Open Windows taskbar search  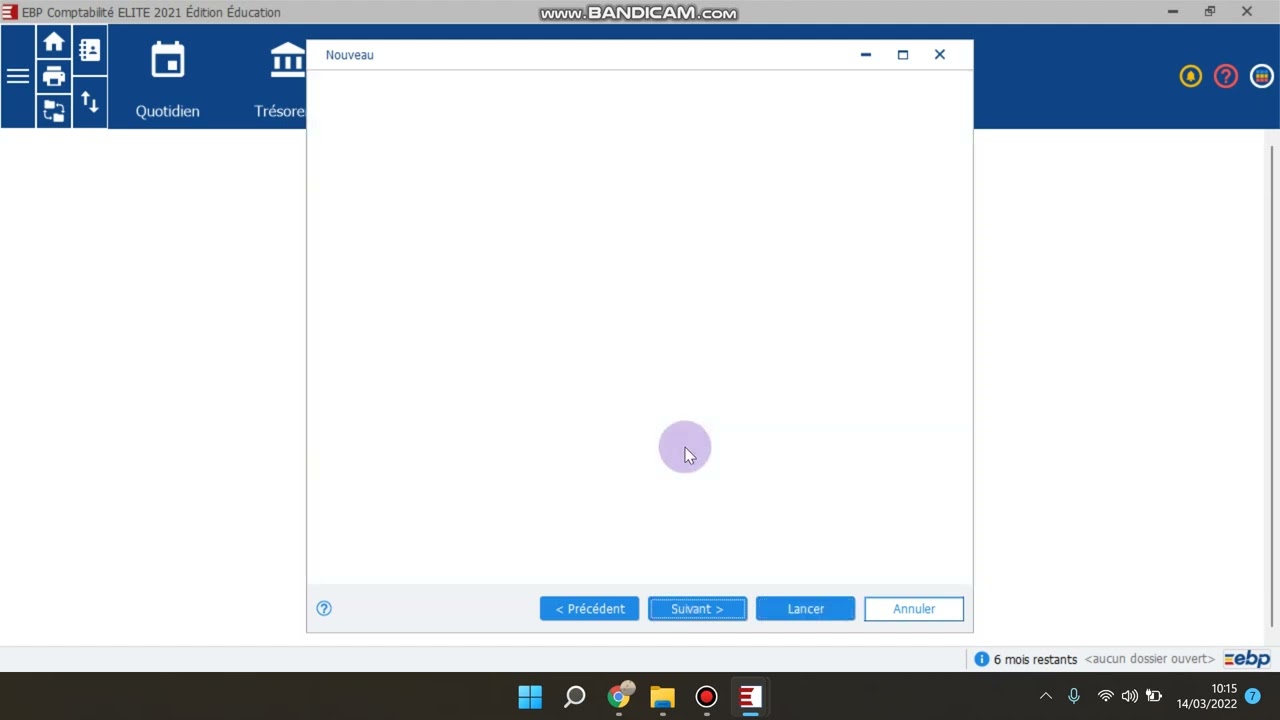tap(575, 697)
